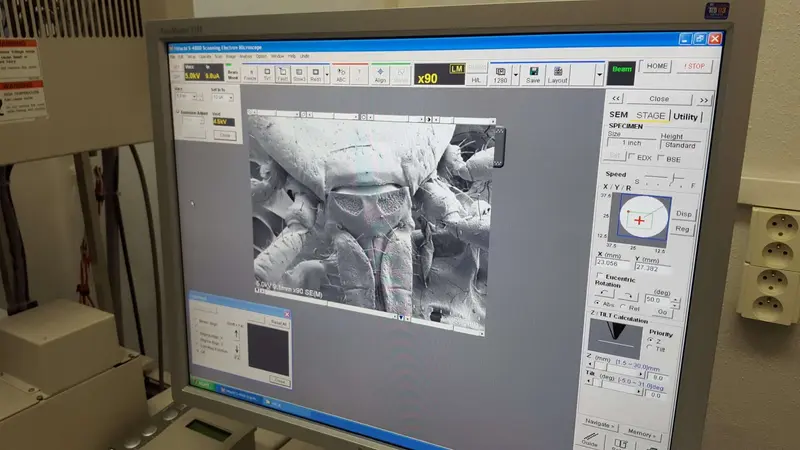Select the Z priority radio button
The image size is (800, 450).
(651, 340)
